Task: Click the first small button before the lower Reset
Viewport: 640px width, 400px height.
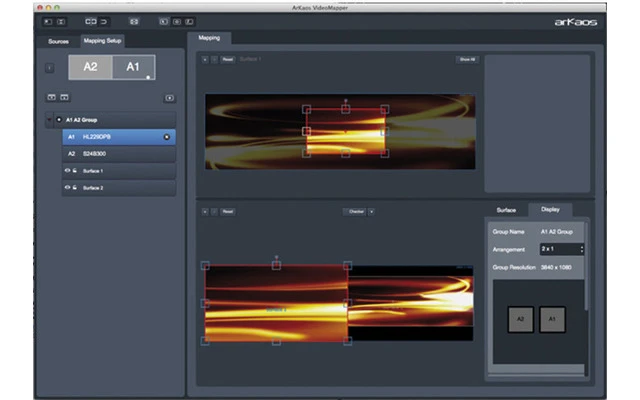Action: point(205,211)
